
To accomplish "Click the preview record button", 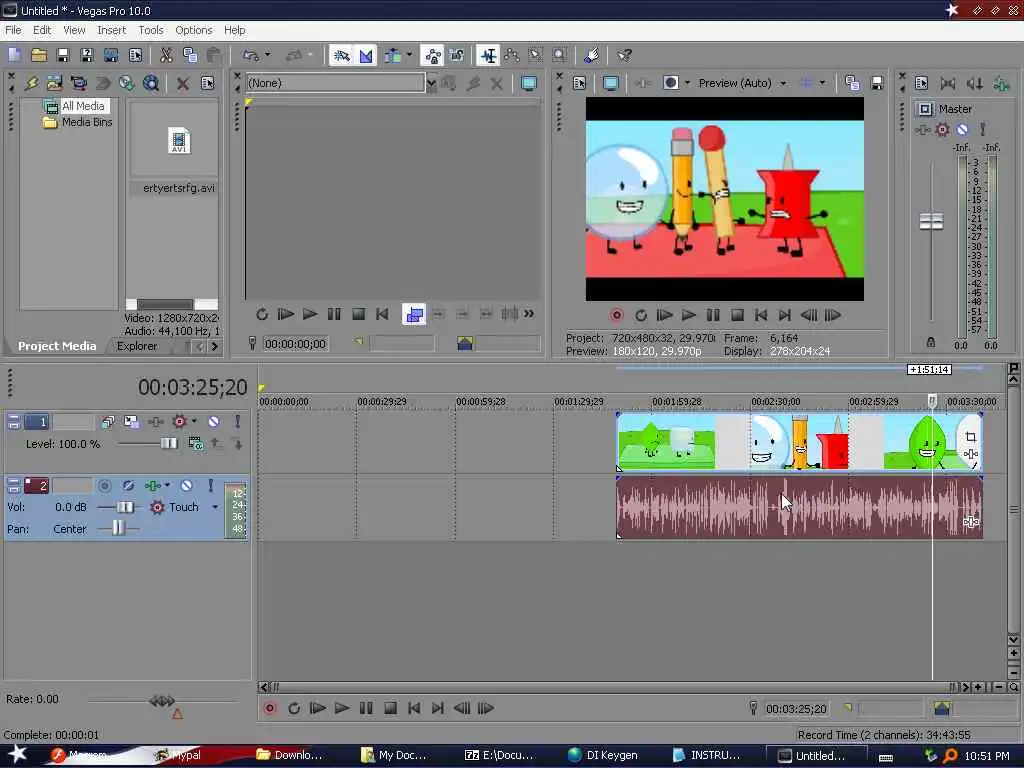I will point(616,315).
